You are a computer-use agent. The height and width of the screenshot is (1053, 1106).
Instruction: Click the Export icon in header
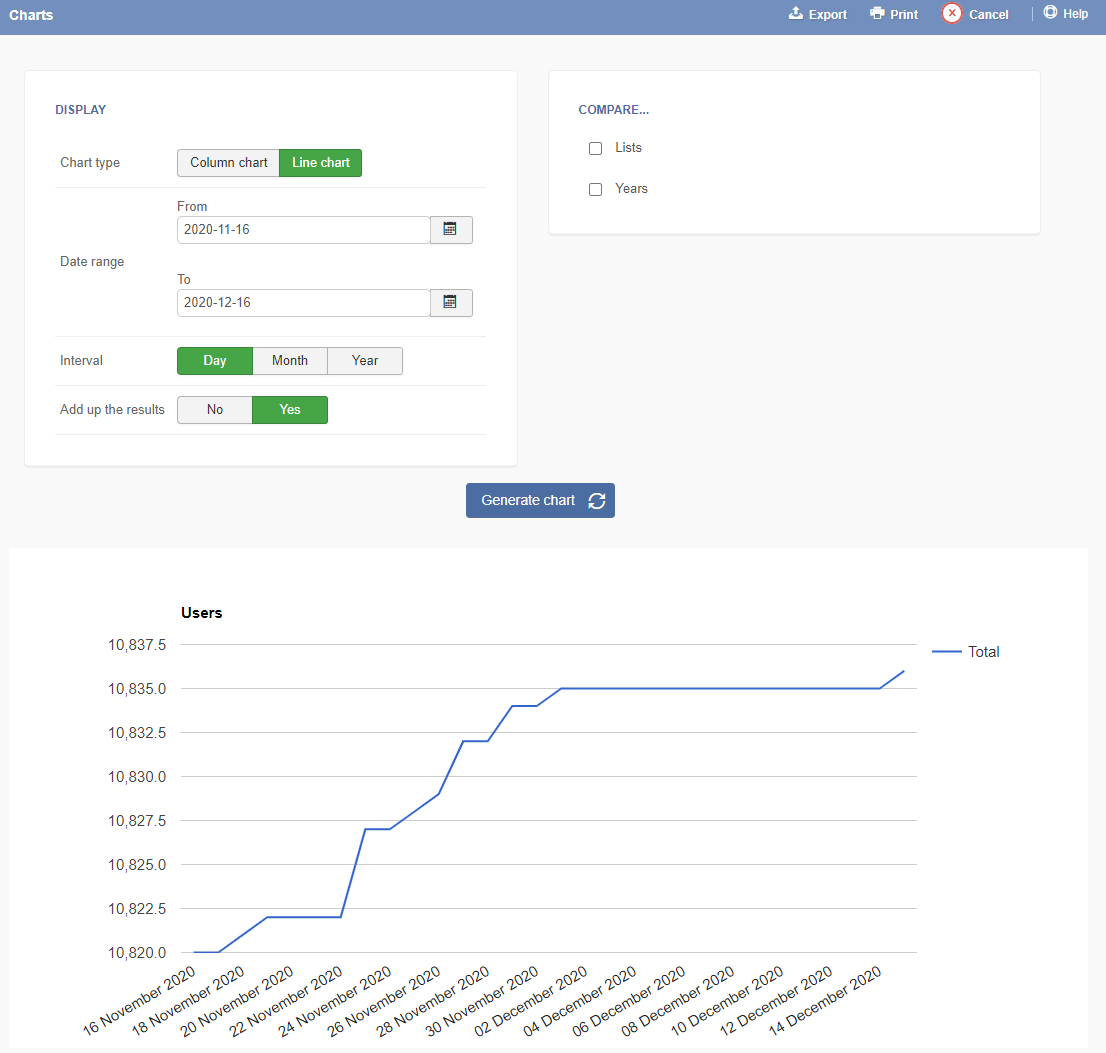(796, 13)
